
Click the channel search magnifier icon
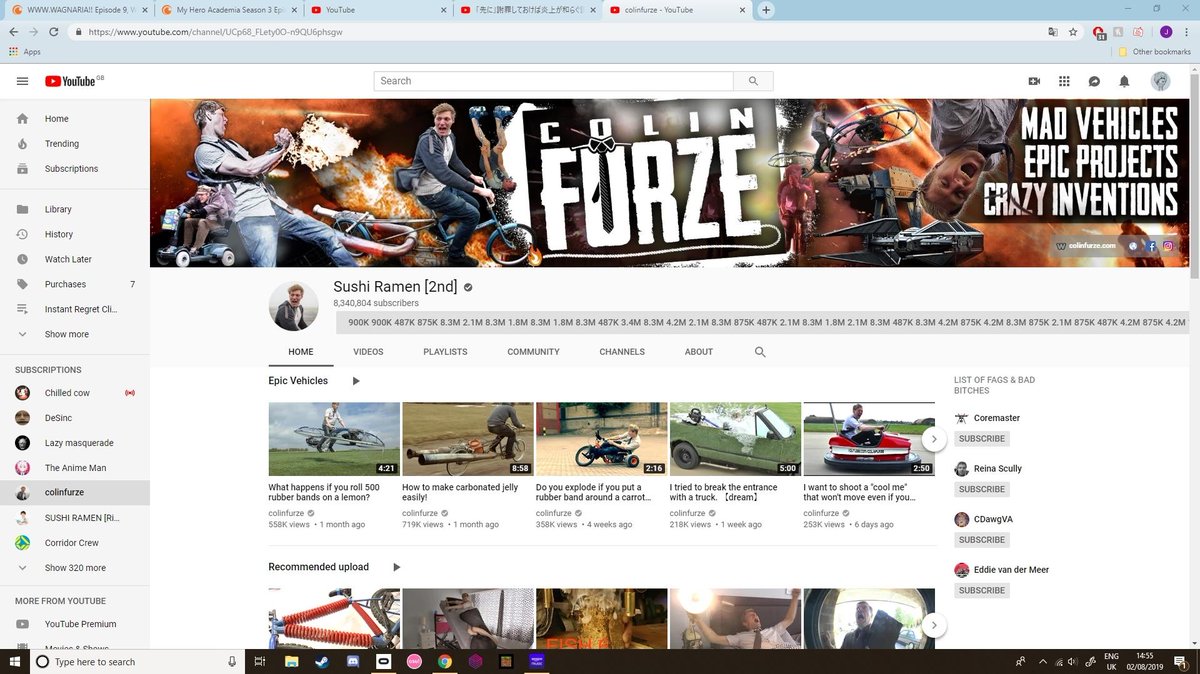pos(760,352)
